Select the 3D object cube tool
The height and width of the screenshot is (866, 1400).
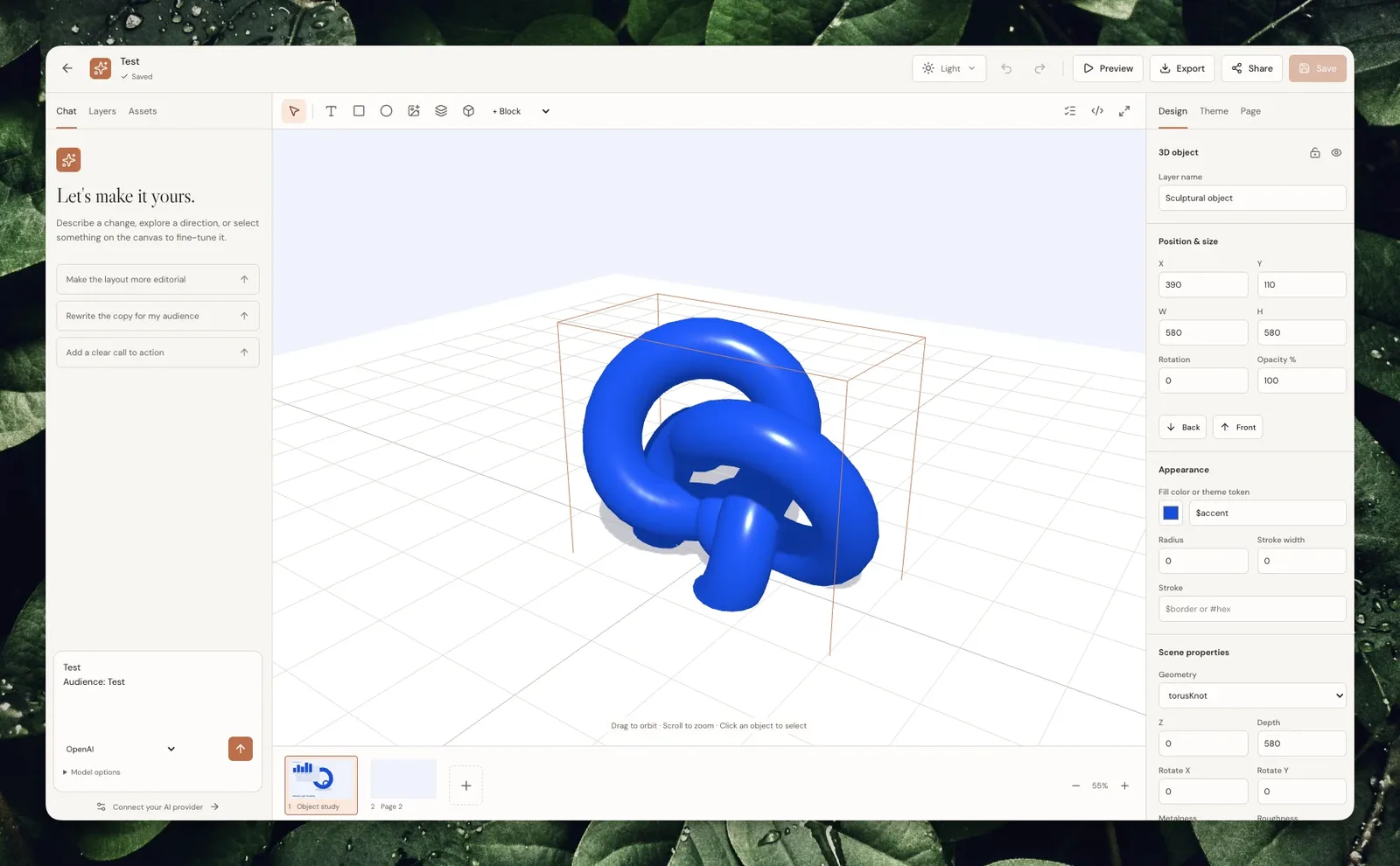[469, 111]
